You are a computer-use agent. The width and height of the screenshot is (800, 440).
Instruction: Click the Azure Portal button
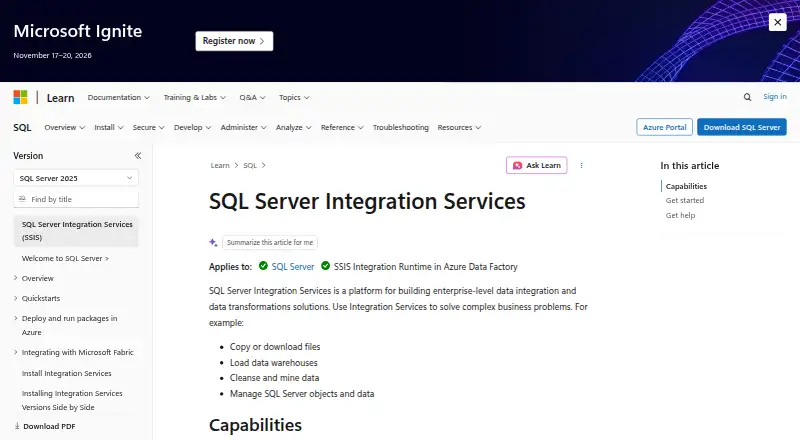point(664,127)
